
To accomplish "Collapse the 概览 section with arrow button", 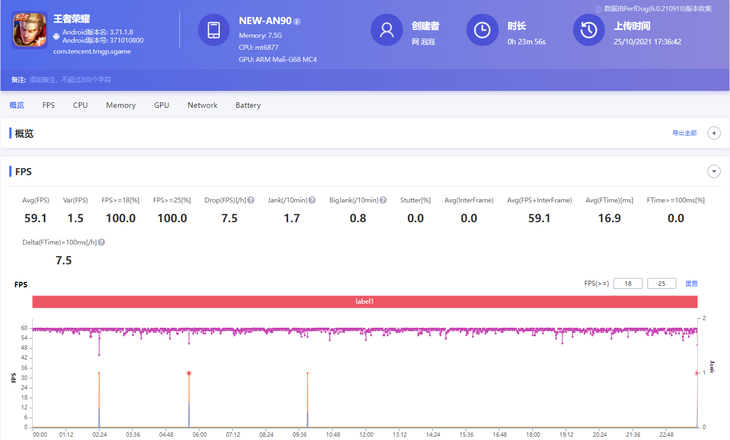I will point(714,133).
